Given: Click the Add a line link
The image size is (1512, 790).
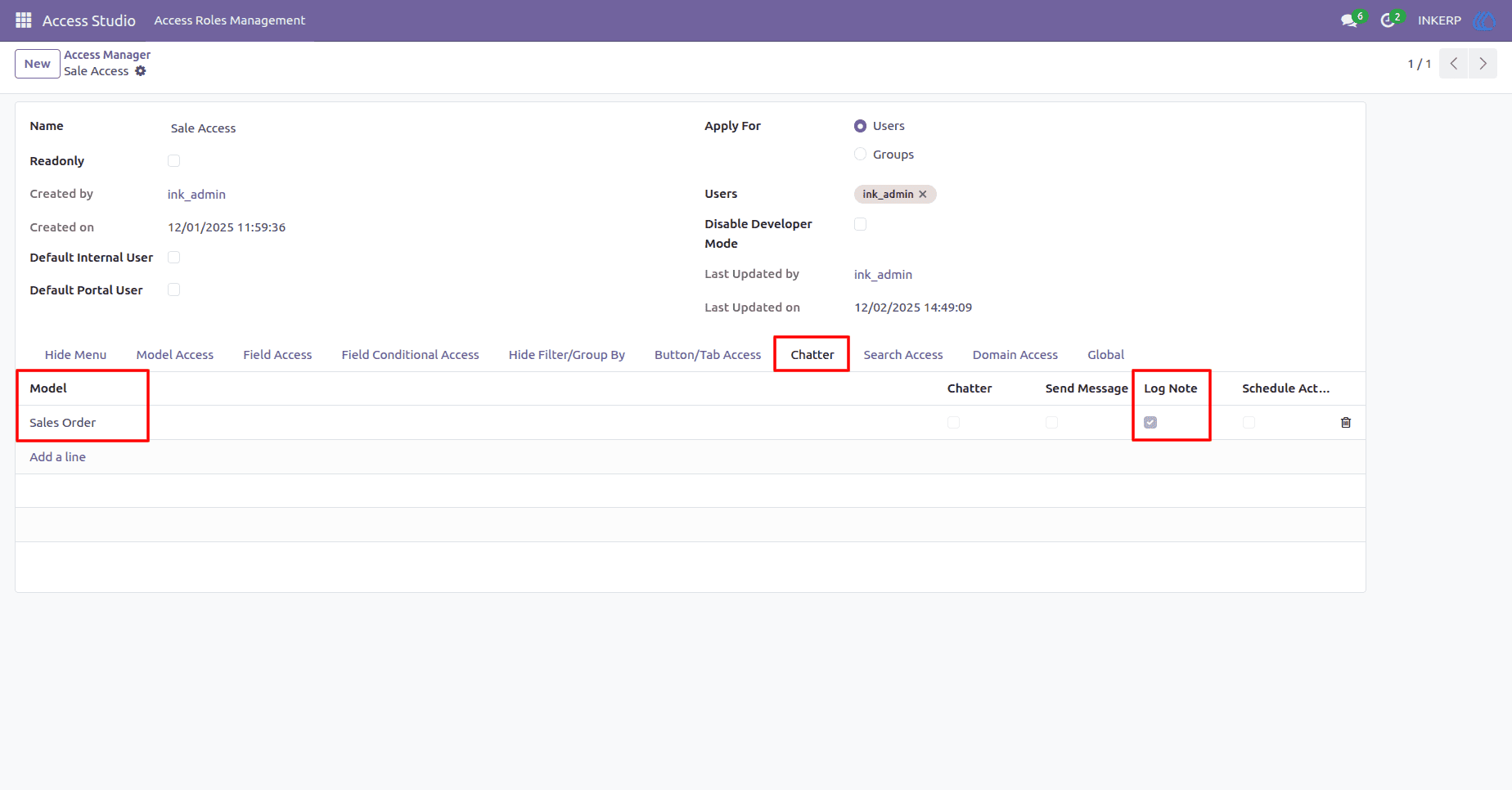Looking at the screenshot, I should pyautogui.click(x=58, y=457).
